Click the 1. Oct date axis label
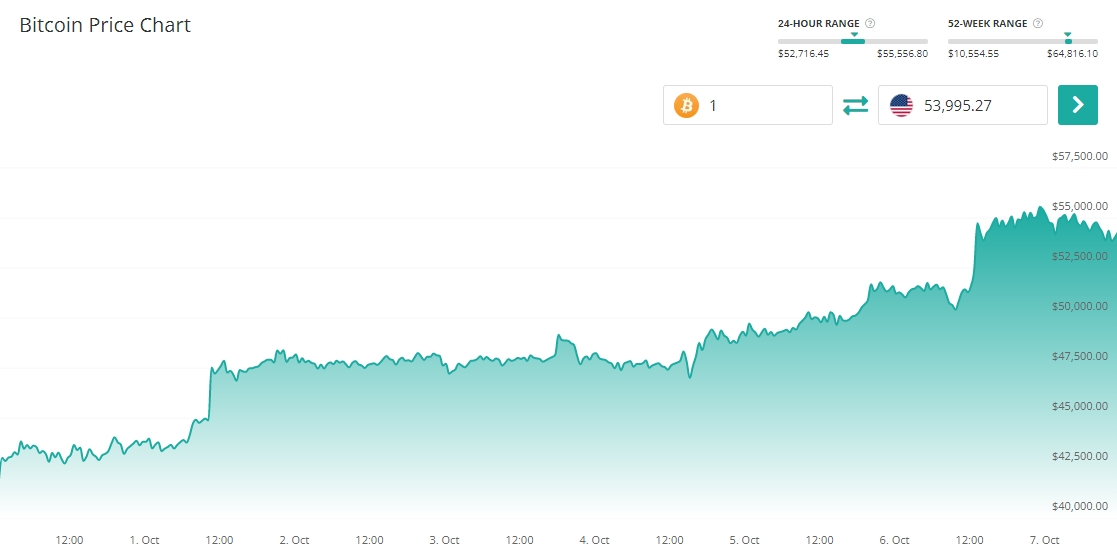The height and width of the screenshot is (554, 1117). (144, 540)
